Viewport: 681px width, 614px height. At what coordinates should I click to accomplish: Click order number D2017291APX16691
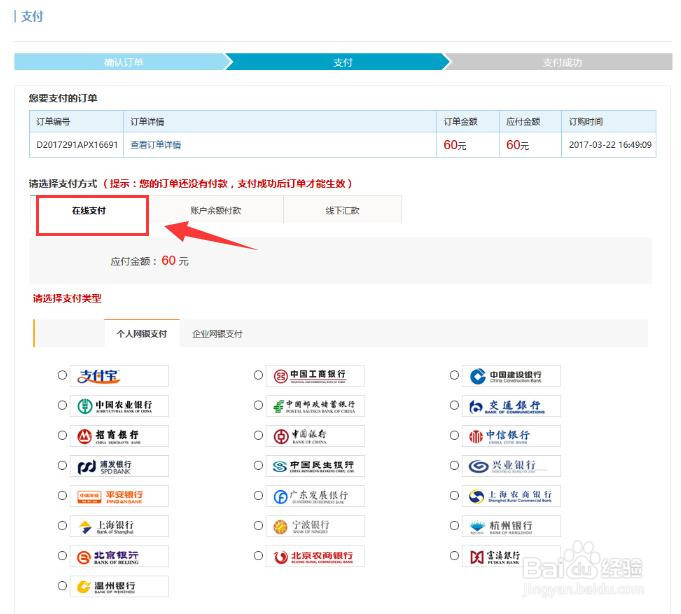coord(77,145)
